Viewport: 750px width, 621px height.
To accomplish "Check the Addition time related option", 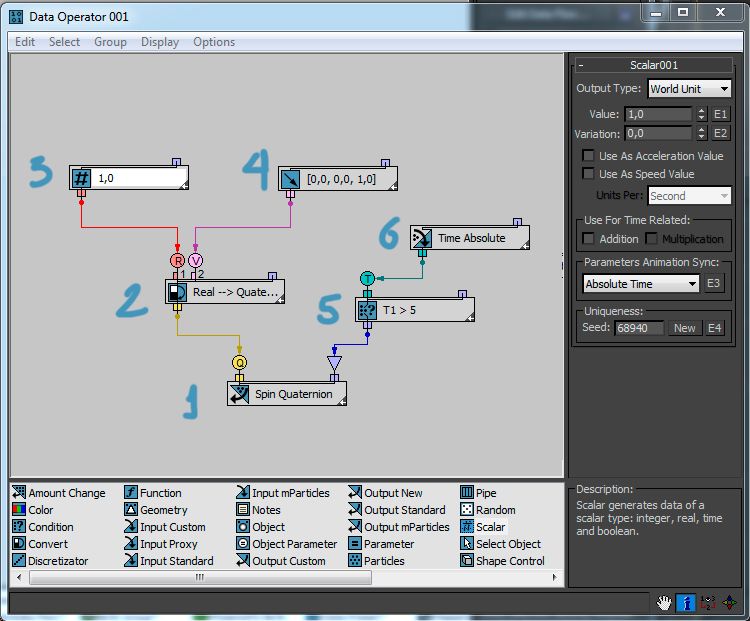I will pyautogui.click(x=588, y=238).
